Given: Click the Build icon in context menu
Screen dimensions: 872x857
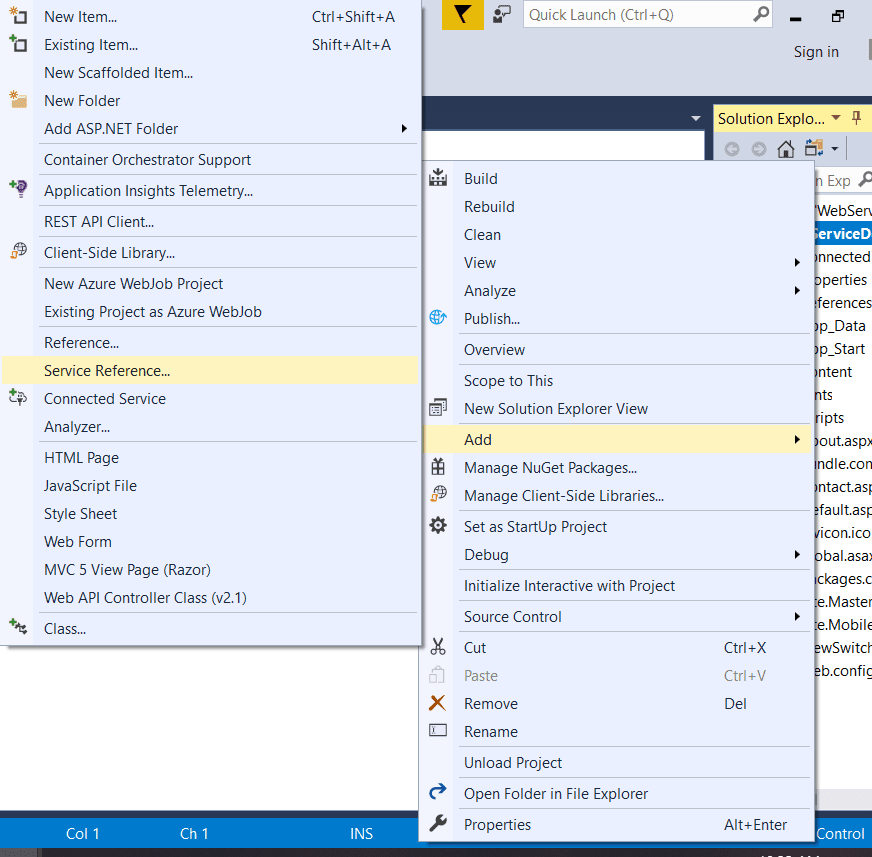Looking at the screenshot, I should pyautogui.click(x=438, y=178).
